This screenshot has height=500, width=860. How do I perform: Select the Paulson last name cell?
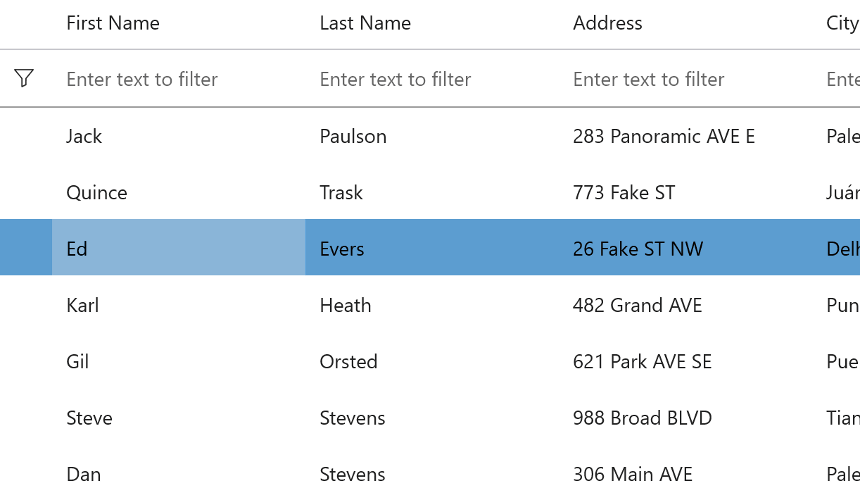(353, 136)
